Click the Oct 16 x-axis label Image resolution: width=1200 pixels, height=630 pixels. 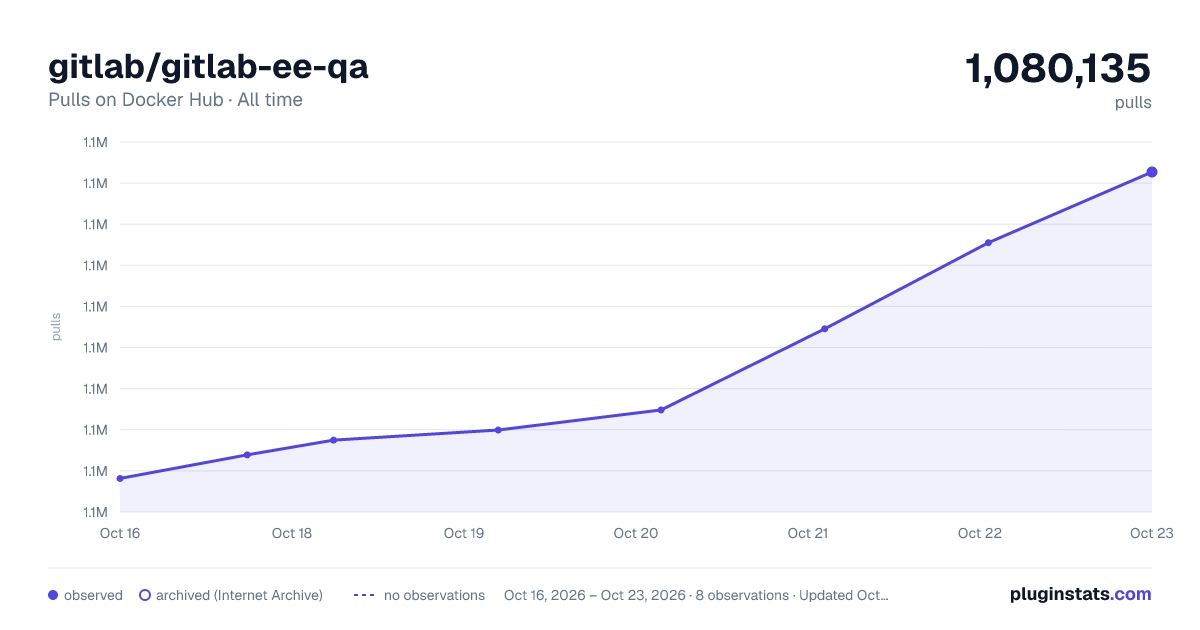tap(120, 533)
